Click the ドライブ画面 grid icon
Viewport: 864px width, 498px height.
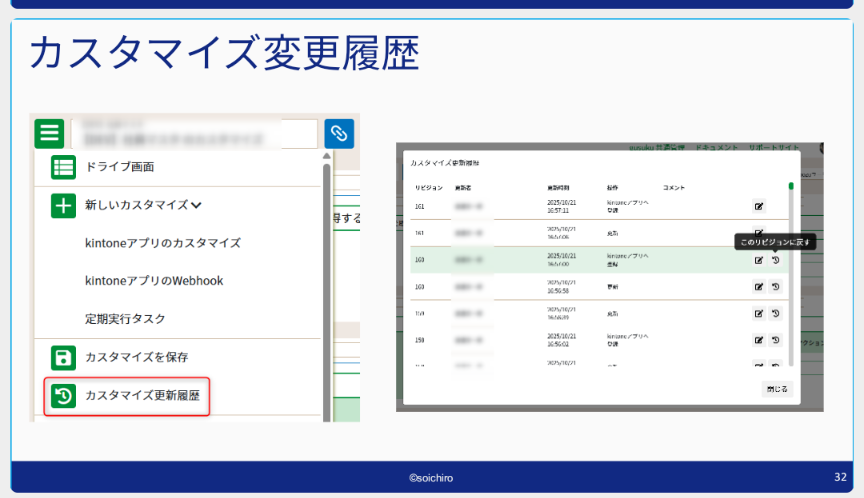63,168
